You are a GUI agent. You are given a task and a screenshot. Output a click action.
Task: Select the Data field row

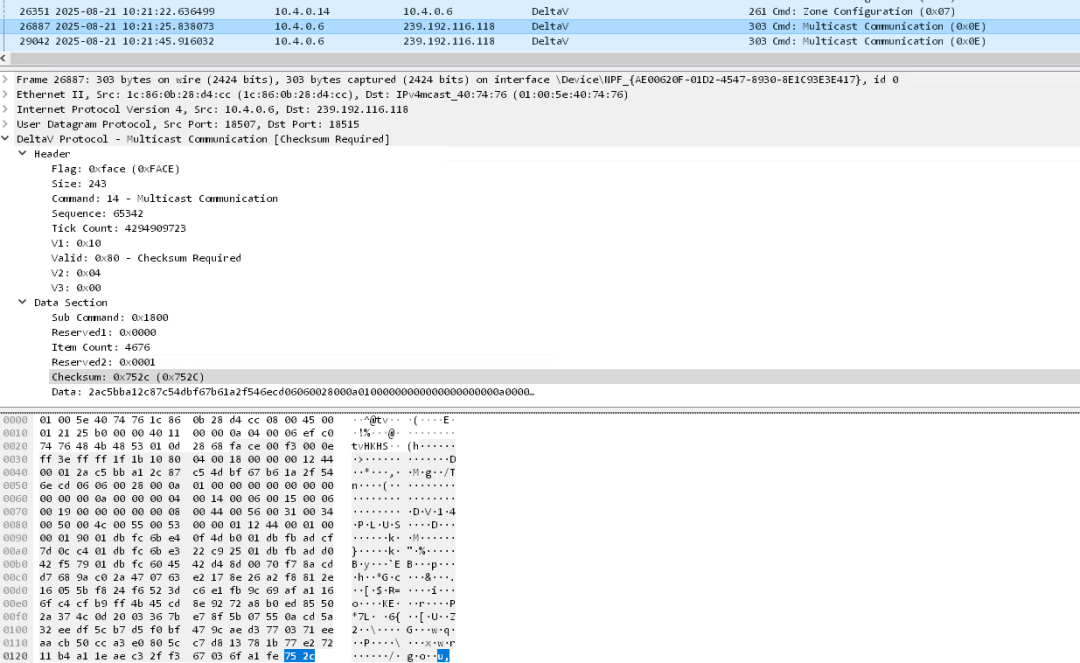click(290, 391)
